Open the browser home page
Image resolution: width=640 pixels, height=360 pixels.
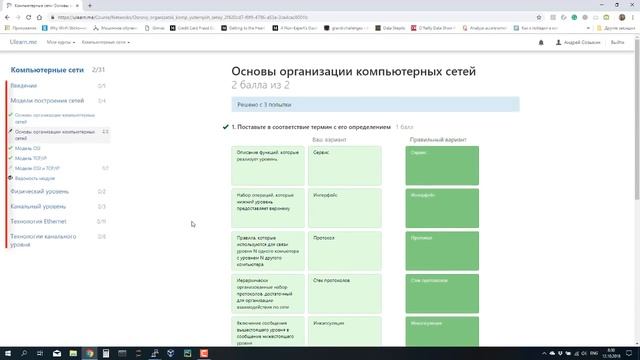pos(39,17)
